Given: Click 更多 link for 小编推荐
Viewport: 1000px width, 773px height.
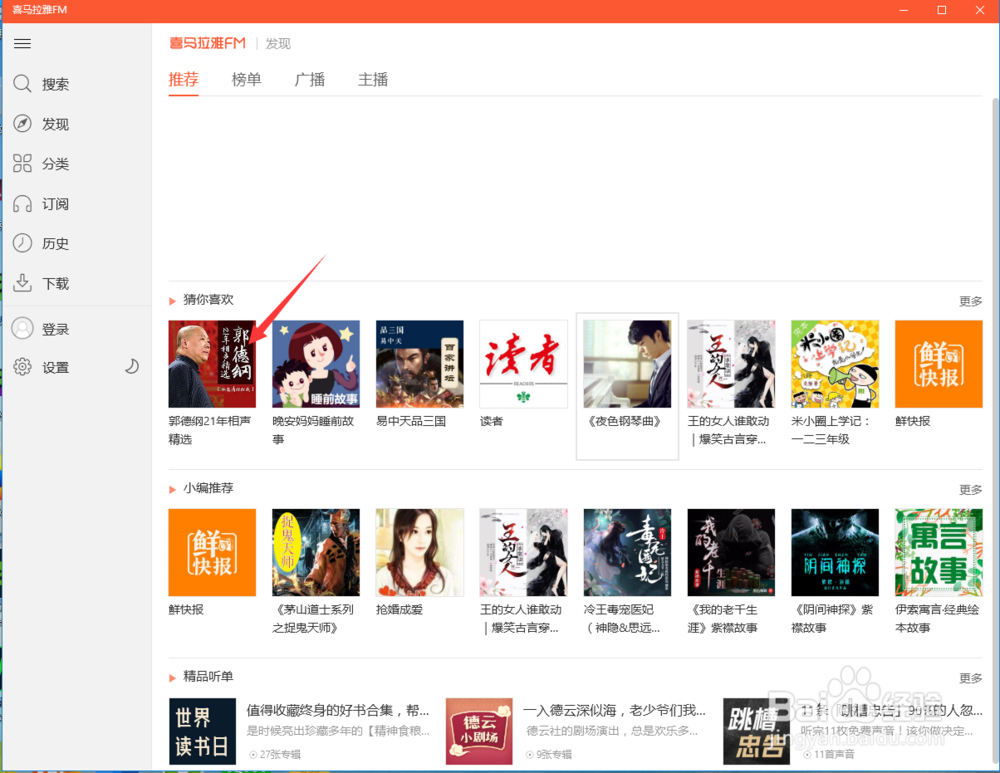Looking at the screenshot, I should tap(971, 489).
